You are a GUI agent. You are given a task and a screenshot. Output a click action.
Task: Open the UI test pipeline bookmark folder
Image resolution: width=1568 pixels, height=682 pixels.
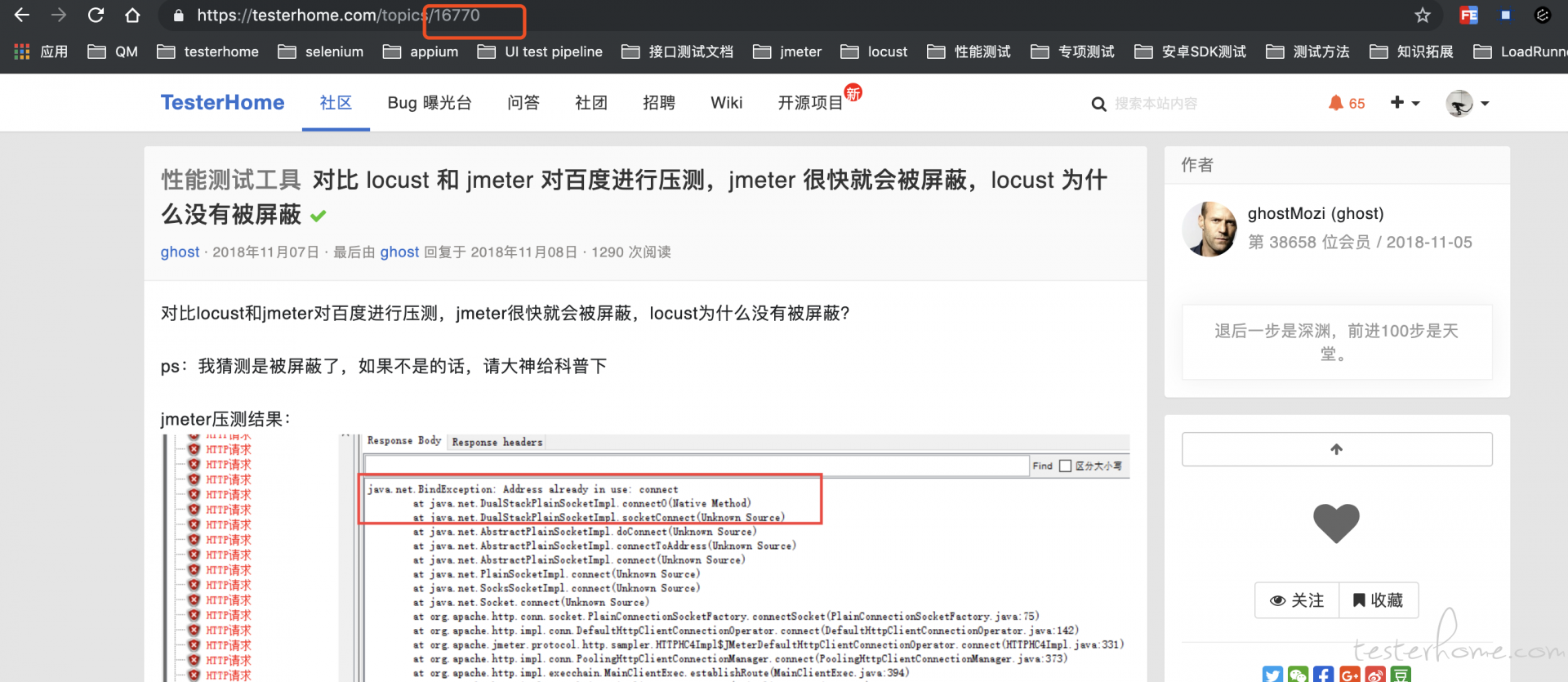tap(540, 51)
